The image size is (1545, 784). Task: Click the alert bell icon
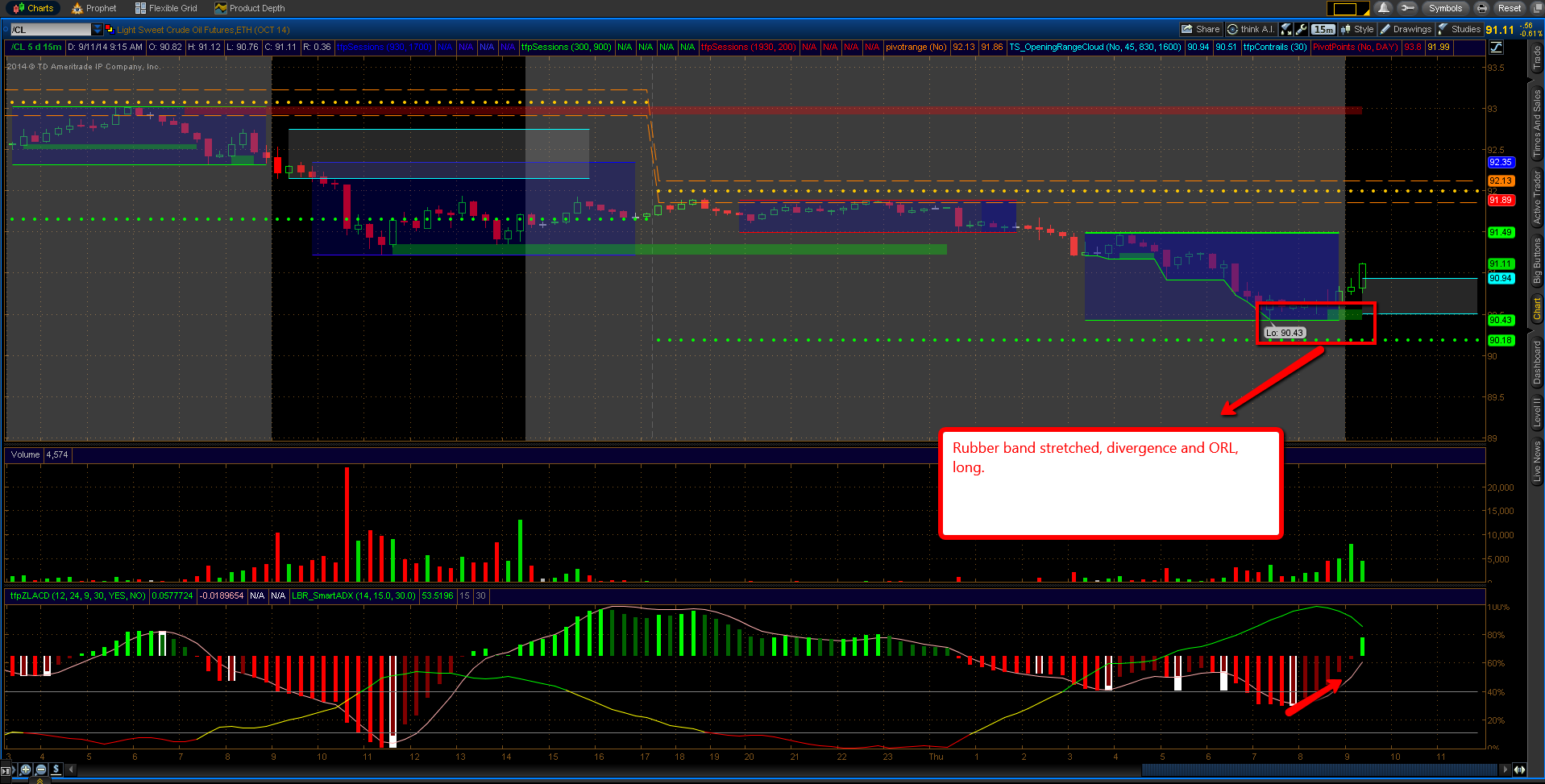click(1384, 8)
